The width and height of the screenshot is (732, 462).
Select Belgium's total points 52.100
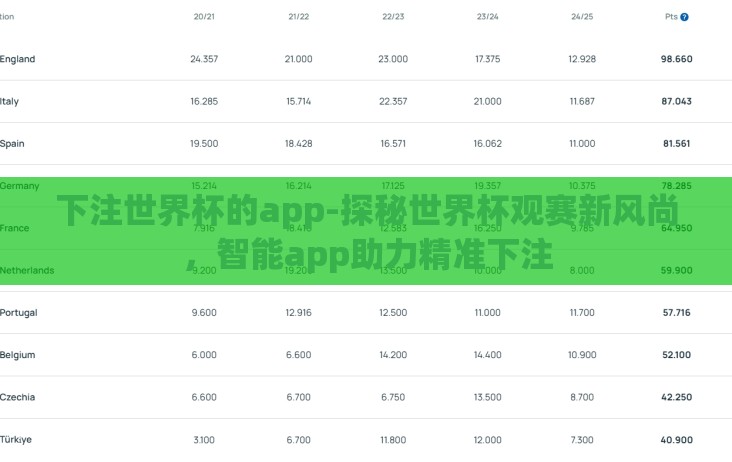676,355
